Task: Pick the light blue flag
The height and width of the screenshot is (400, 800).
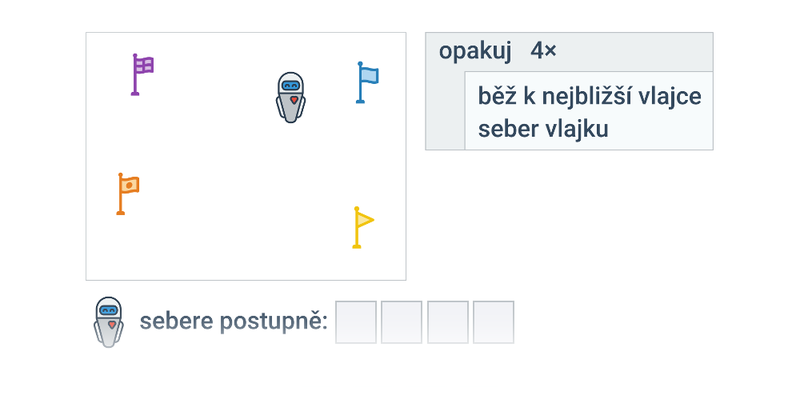Action: point(367,83)
